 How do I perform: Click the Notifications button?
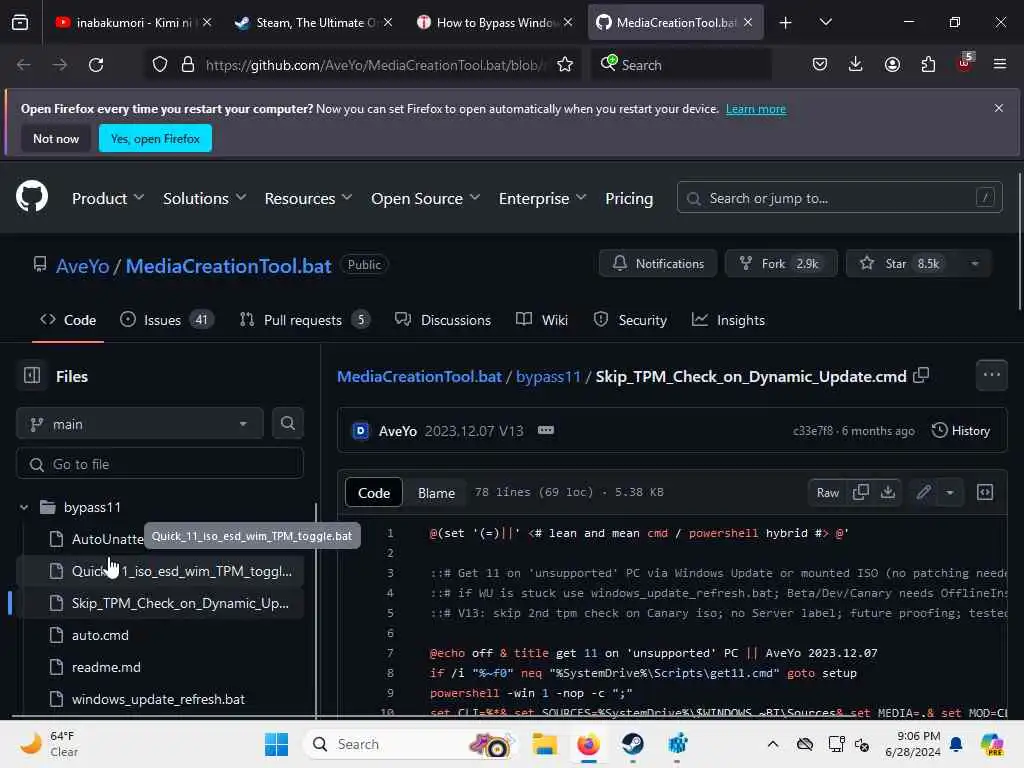coord(658,264)
